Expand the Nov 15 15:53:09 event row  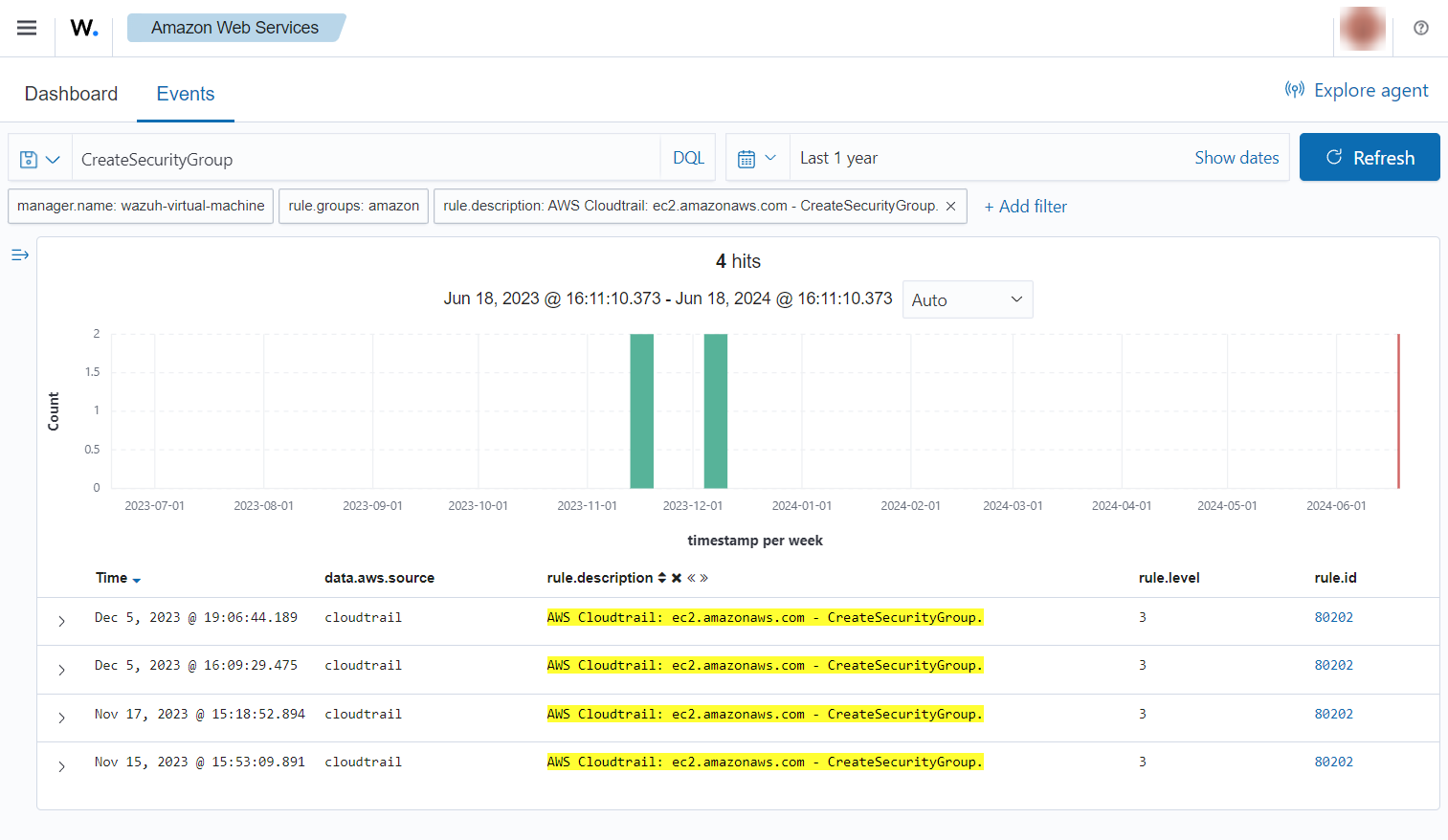pos(61,766)
